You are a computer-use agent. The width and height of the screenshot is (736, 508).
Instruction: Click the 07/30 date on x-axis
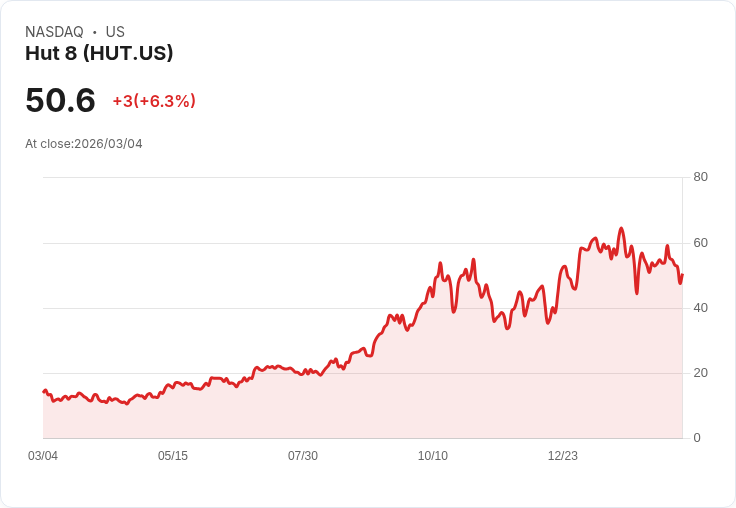[303, 455]
